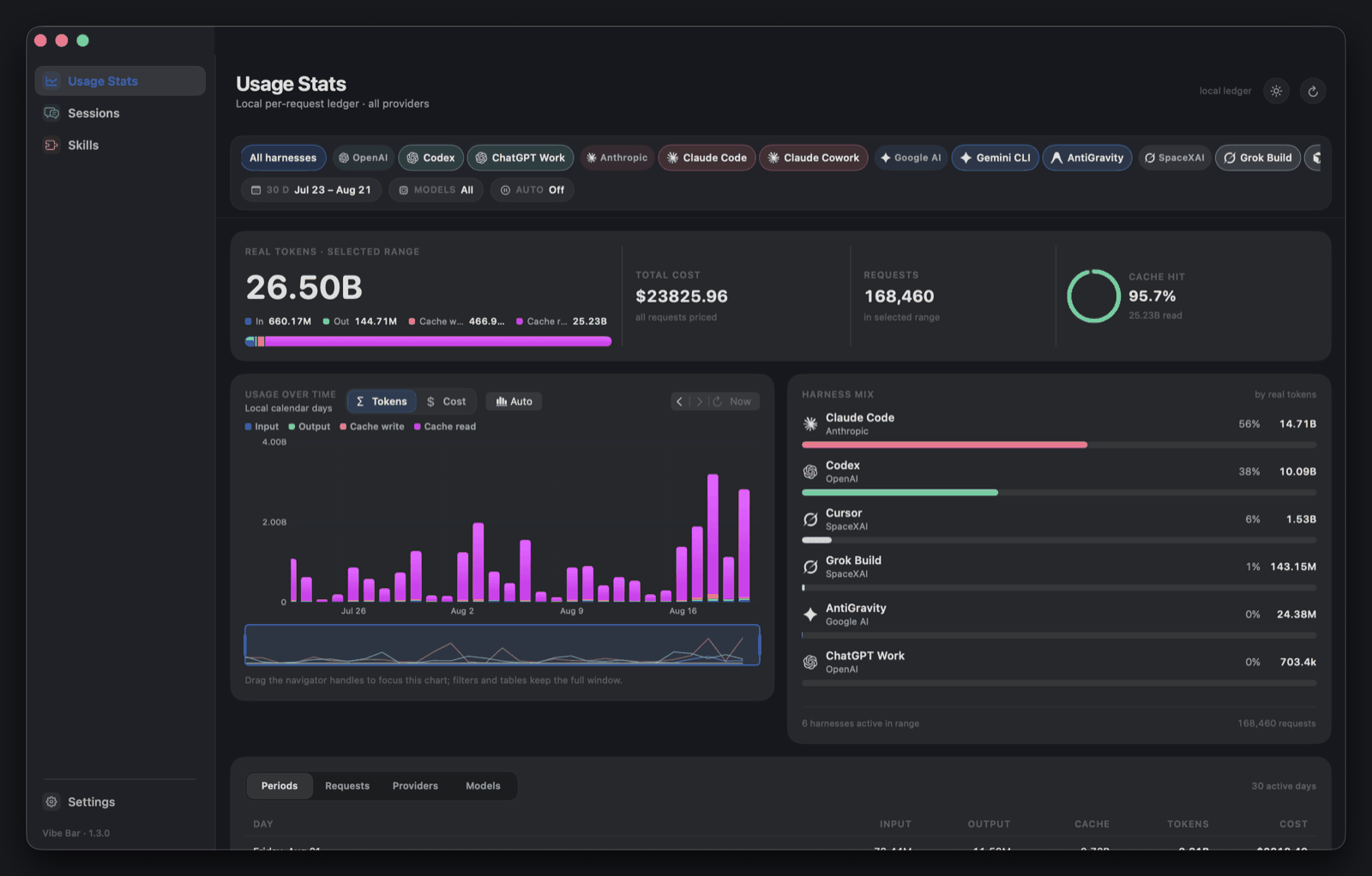This screenshot has width=1372, height=876.
Task: Toggle the Anthropic provider filter chip
Action: [x=617, y=158]
